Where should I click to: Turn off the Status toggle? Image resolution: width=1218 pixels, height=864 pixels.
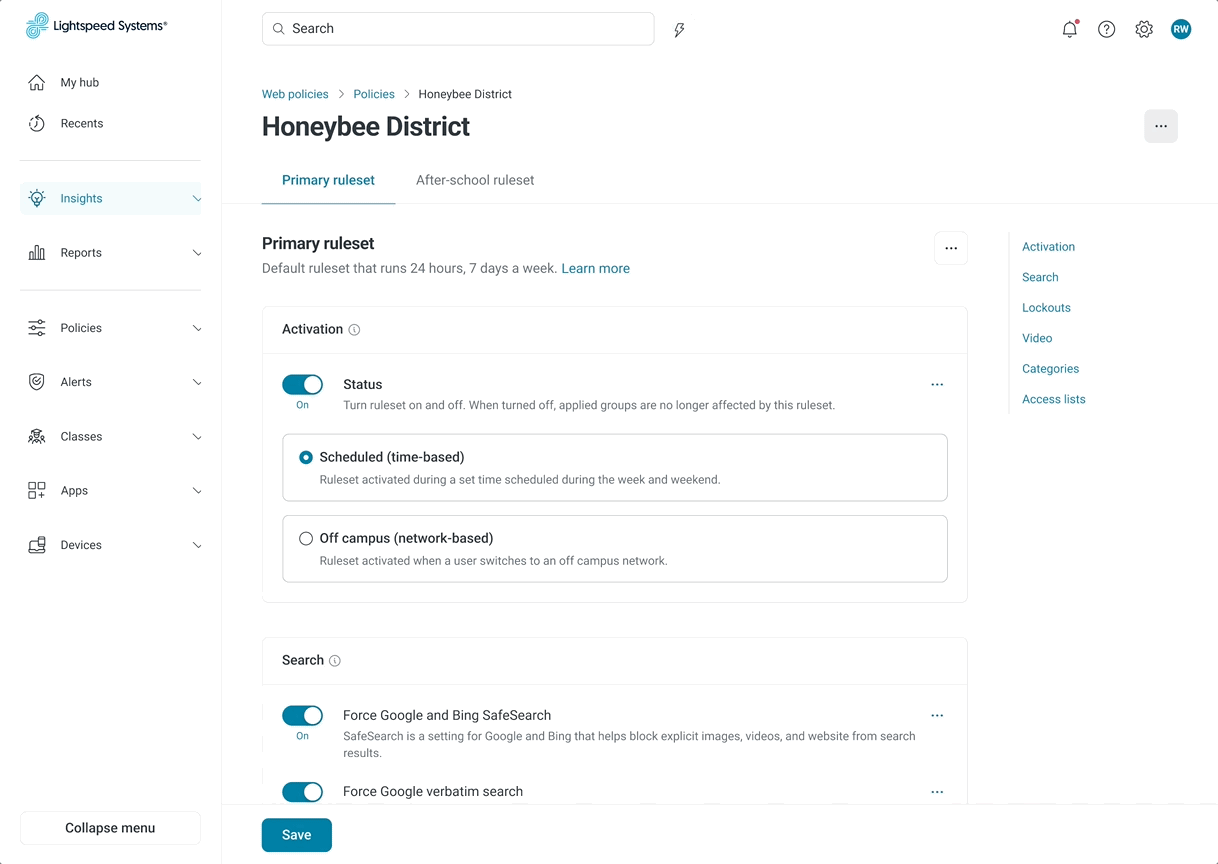tap(302, 384)
